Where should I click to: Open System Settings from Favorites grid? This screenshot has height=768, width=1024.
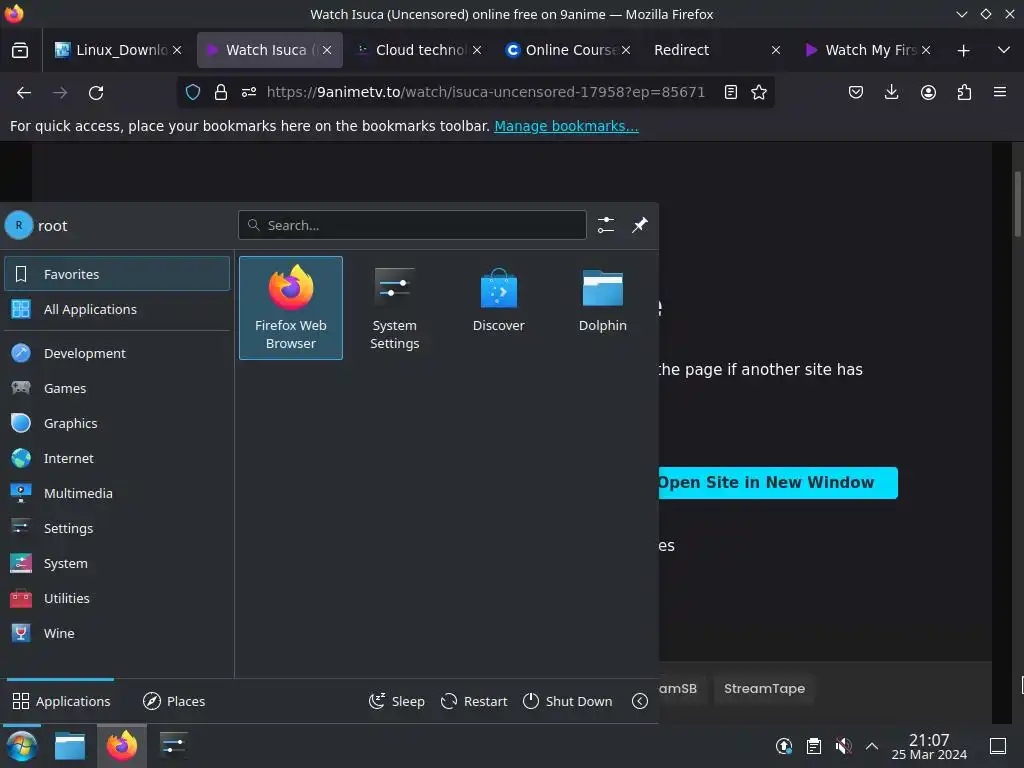tap(394, 308)
